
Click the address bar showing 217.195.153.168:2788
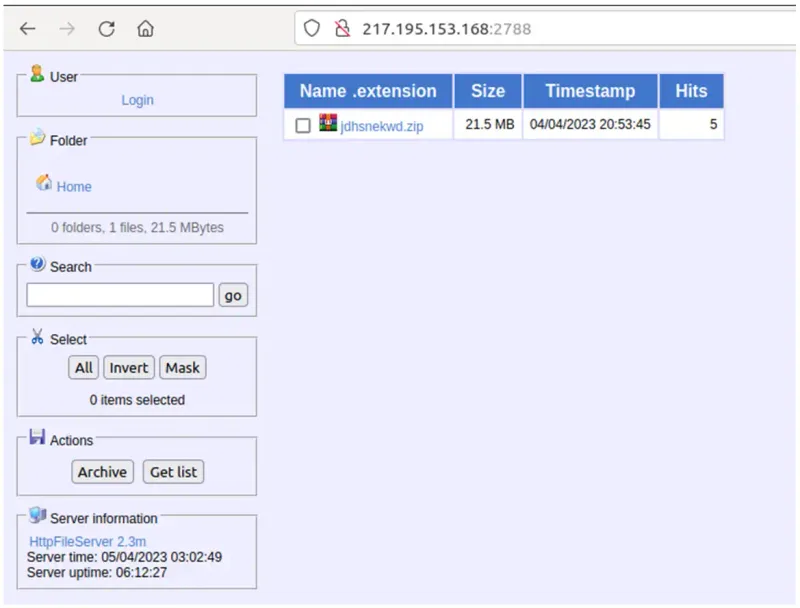(x=546, y=29)
